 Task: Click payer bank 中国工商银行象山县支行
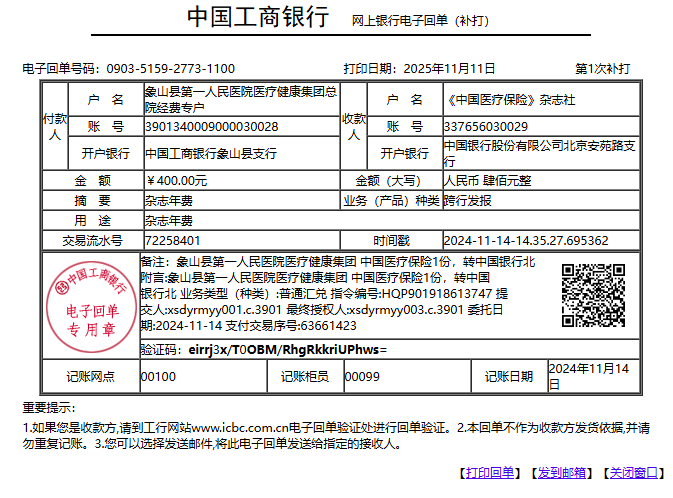coord(210,154)
